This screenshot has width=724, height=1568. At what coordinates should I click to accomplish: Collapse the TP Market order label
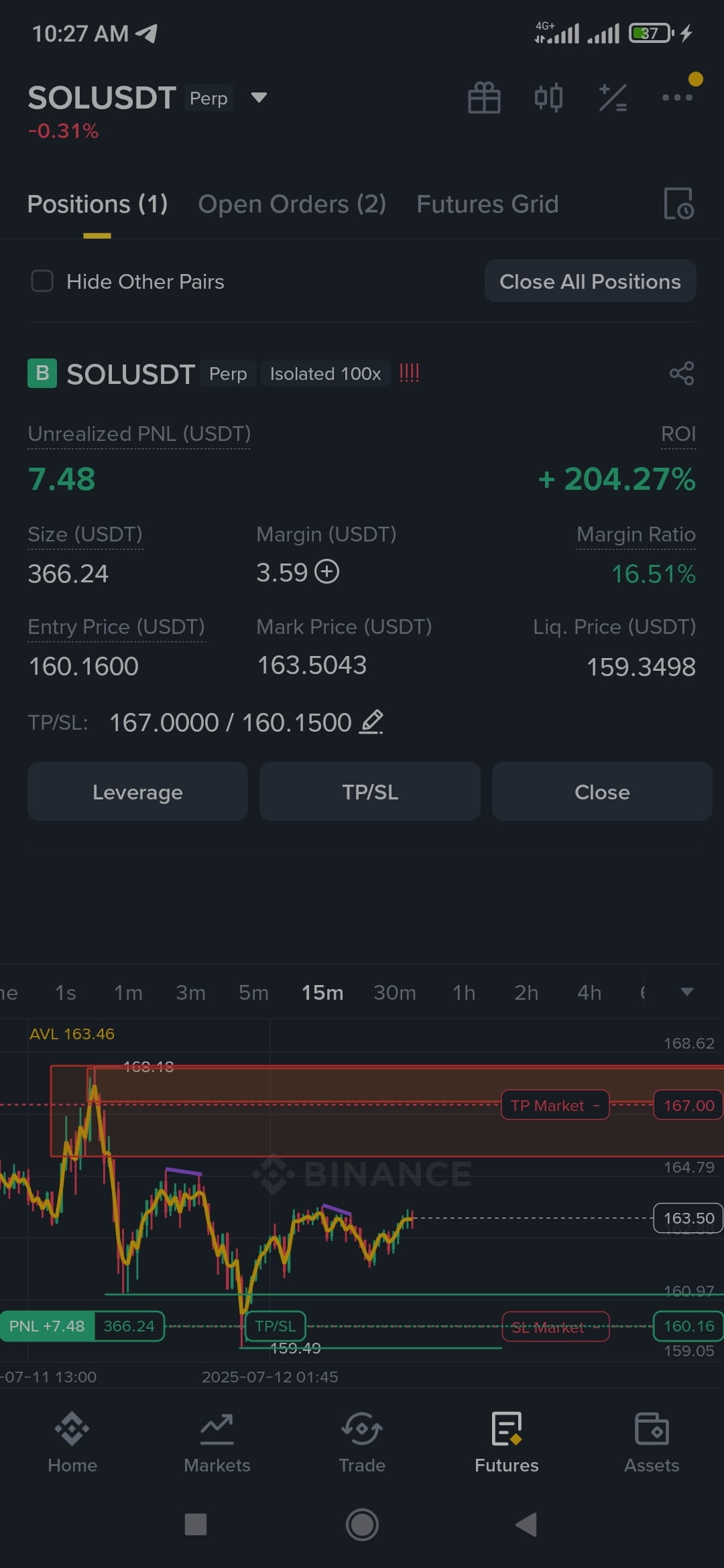[597, 1106]
